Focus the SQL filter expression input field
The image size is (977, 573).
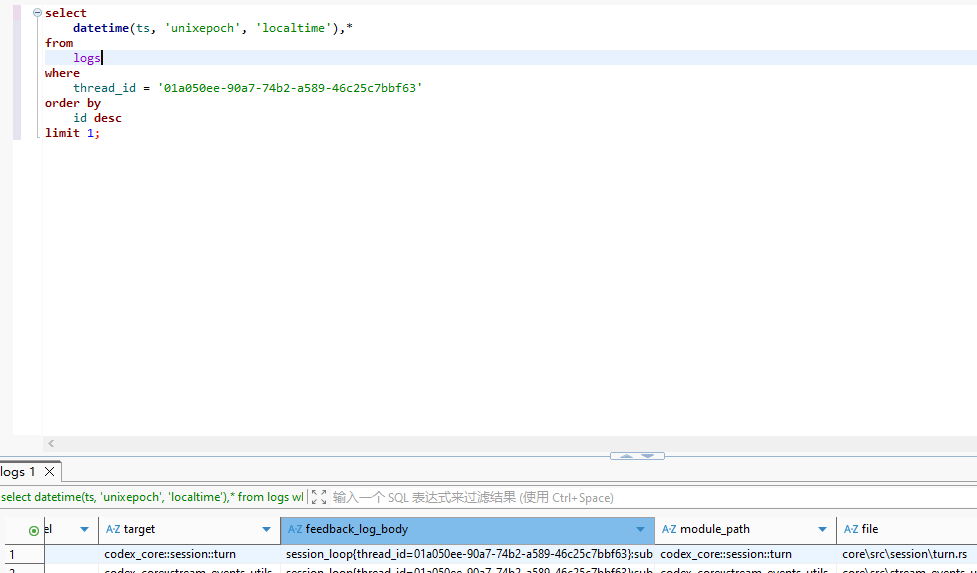(x=653, y=497)
